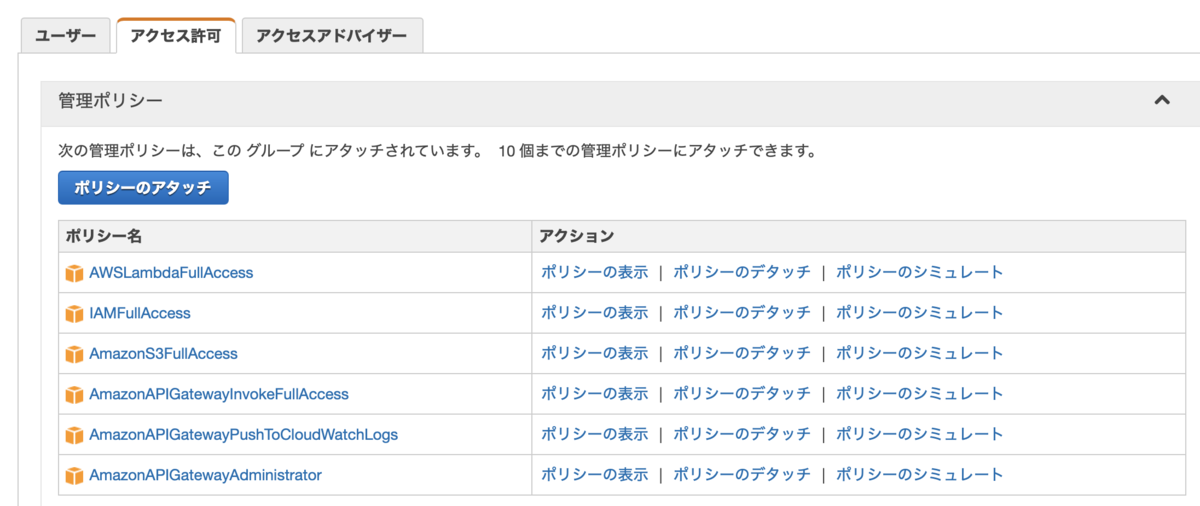This screenshot has width=1200, height=506.
Task: Detach policy in AmazonS3FullAccess row
Action: click(x=741, y=353)
